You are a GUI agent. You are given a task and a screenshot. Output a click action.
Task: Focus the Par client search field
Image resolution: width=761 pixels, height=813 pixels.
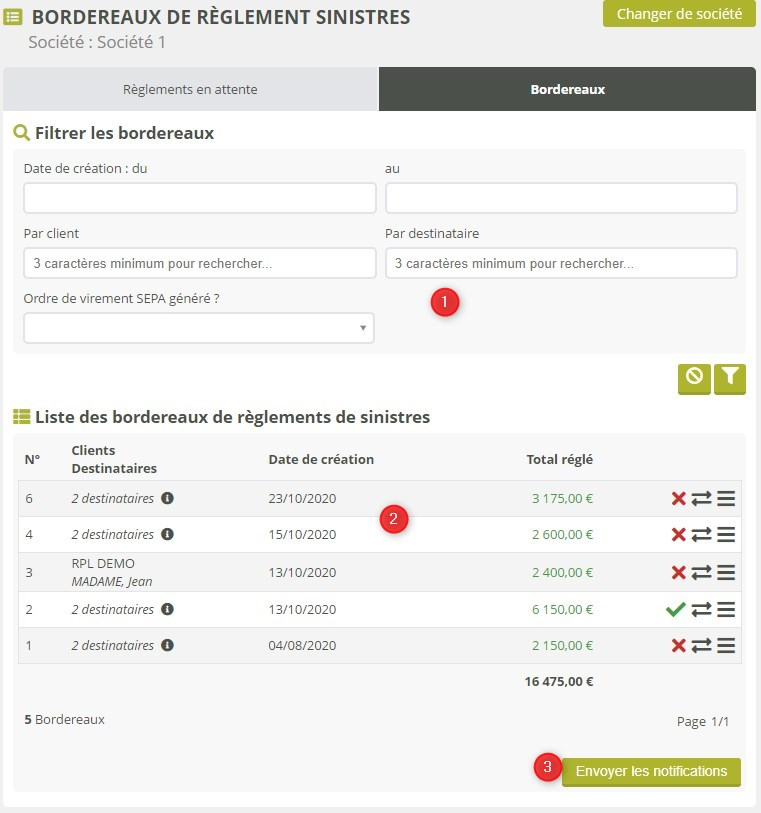pos(199,263)
